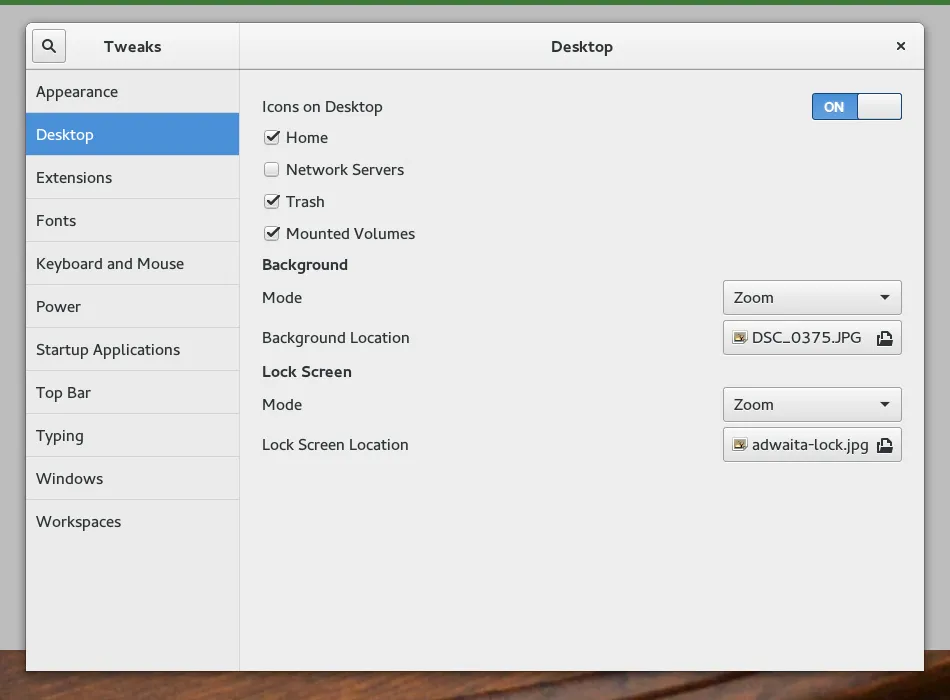950x700 pixels.
Task: Uncheck the Home checkbox
Action: click(x=271, y=138)
